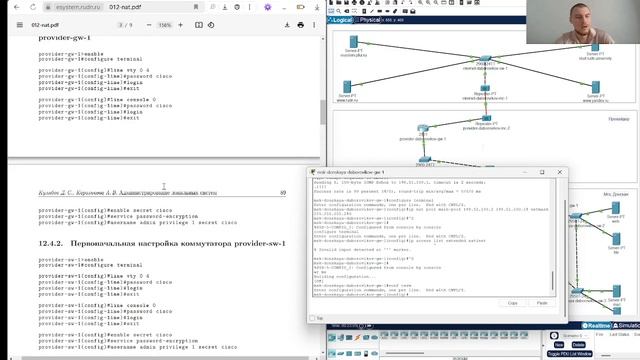640x360 pixels.
Task: Click the www.yandex.ru server icon
Action: click(x=596, y=87)
